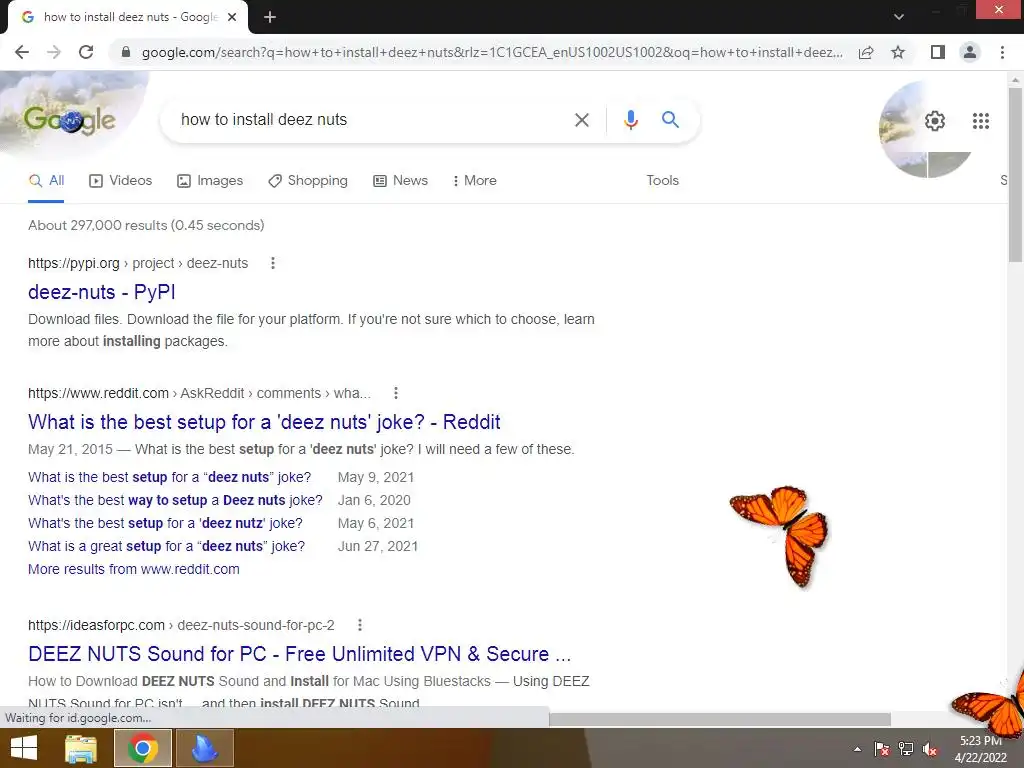The height and width of the screenshot is (768, 1024).
Task: Open options for the ideasforpc.com result
Action: 359,625
